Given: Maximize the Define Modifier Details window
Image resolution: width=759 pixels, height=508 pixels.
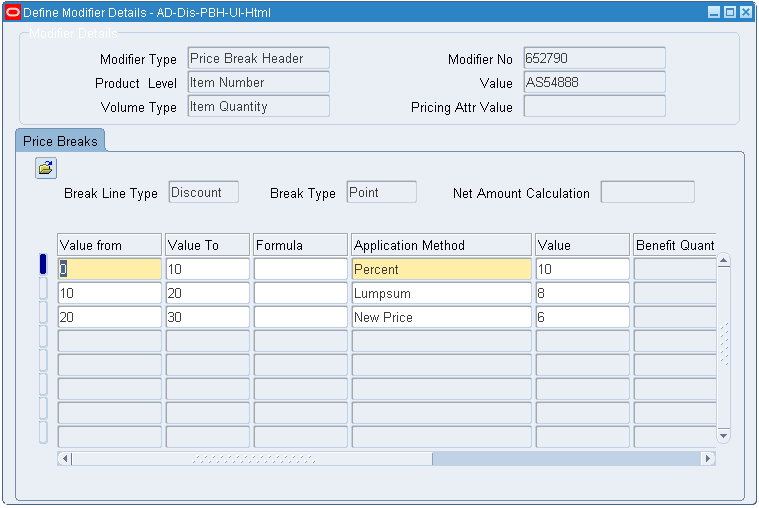Looking at the screenshot, I should (730, 12).
